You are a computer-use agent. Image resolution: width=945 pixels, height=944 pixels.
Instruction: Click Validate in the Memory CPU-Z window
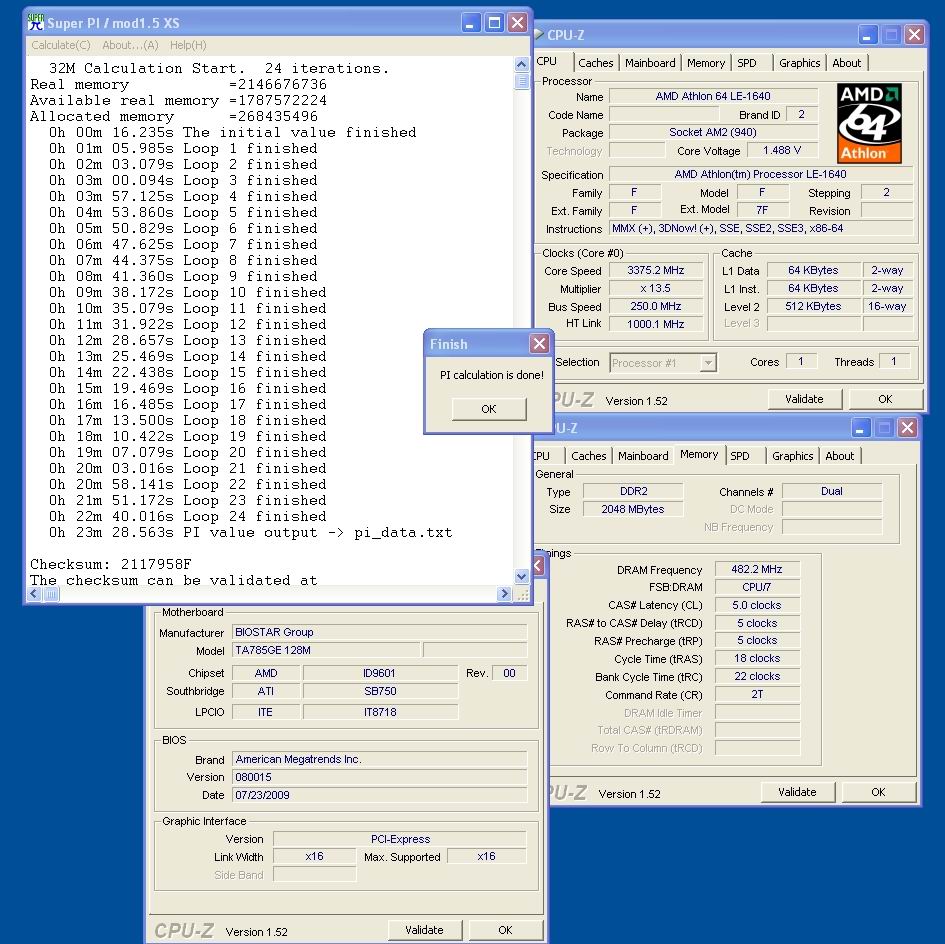click(797, 792)
